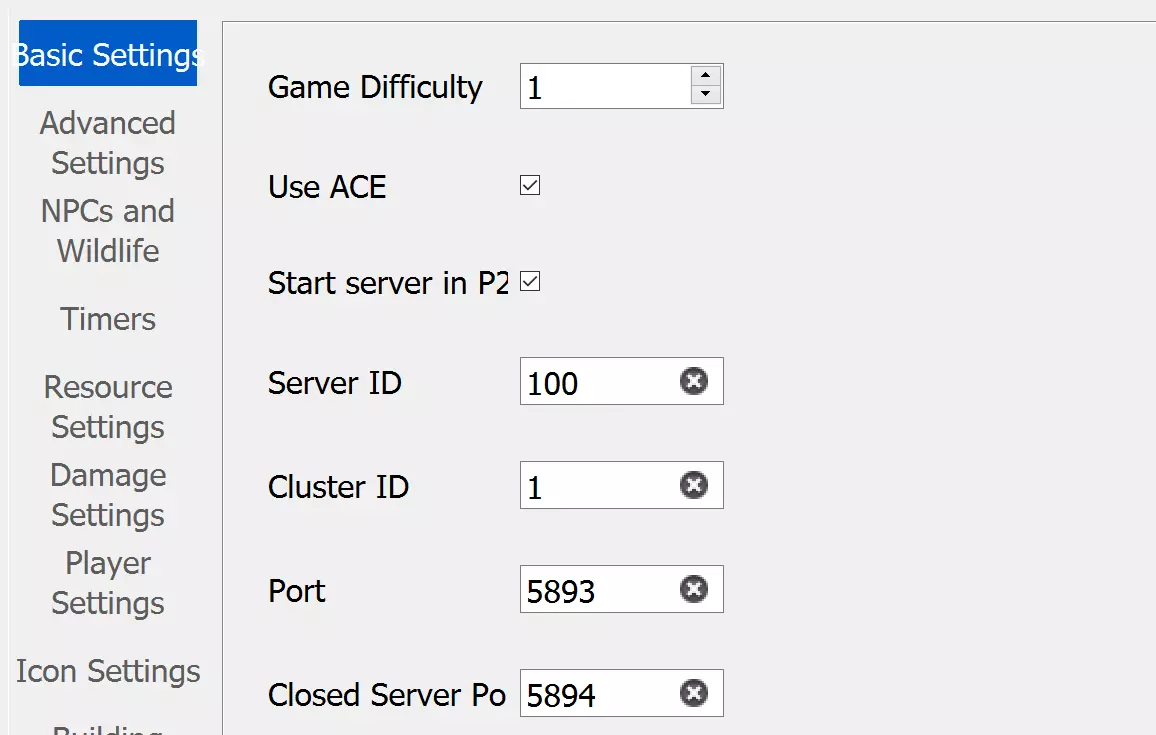Increase Game Difficulty with up arrow
The image size is (1156, 735).
tap(706, 76)
